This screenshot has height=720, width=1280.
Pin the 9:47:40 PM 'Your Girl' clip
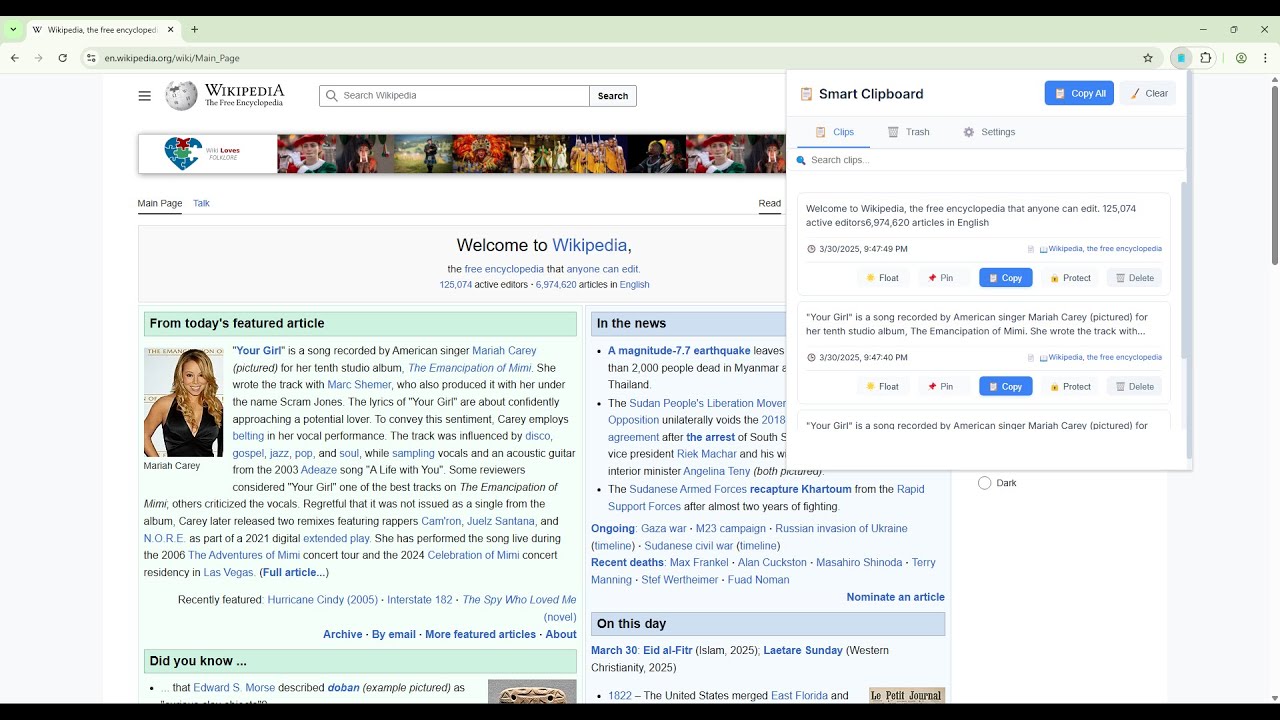(x=940, y=387)
